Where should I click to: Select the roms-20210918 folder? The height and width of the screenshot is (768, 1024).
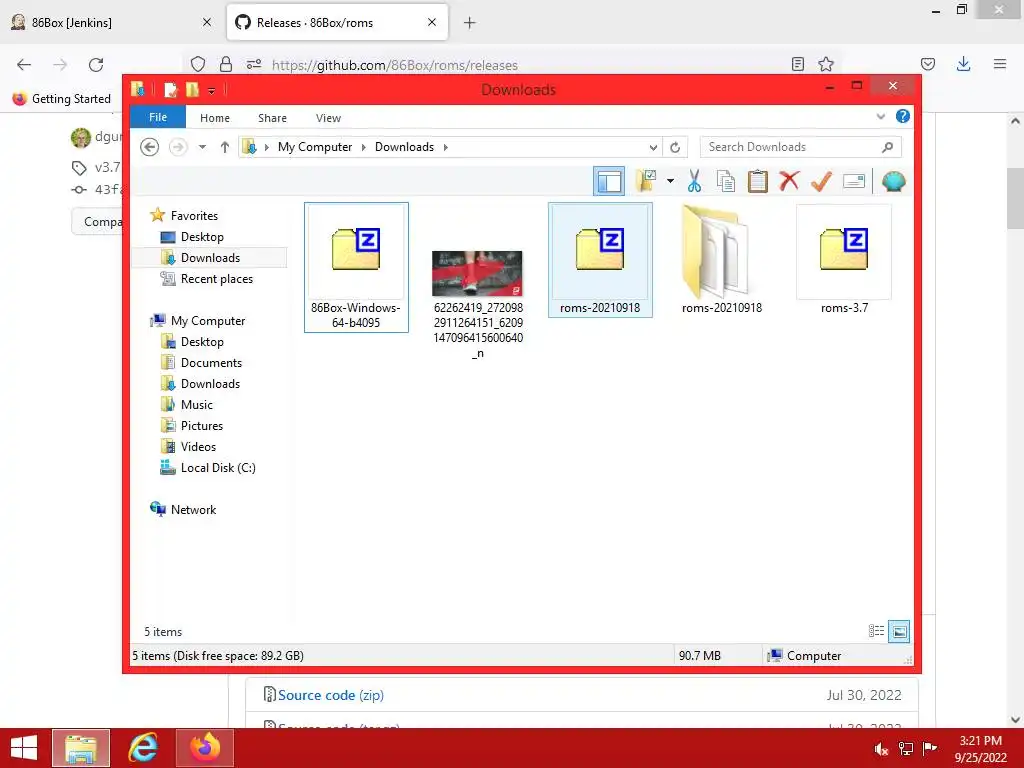722,260
